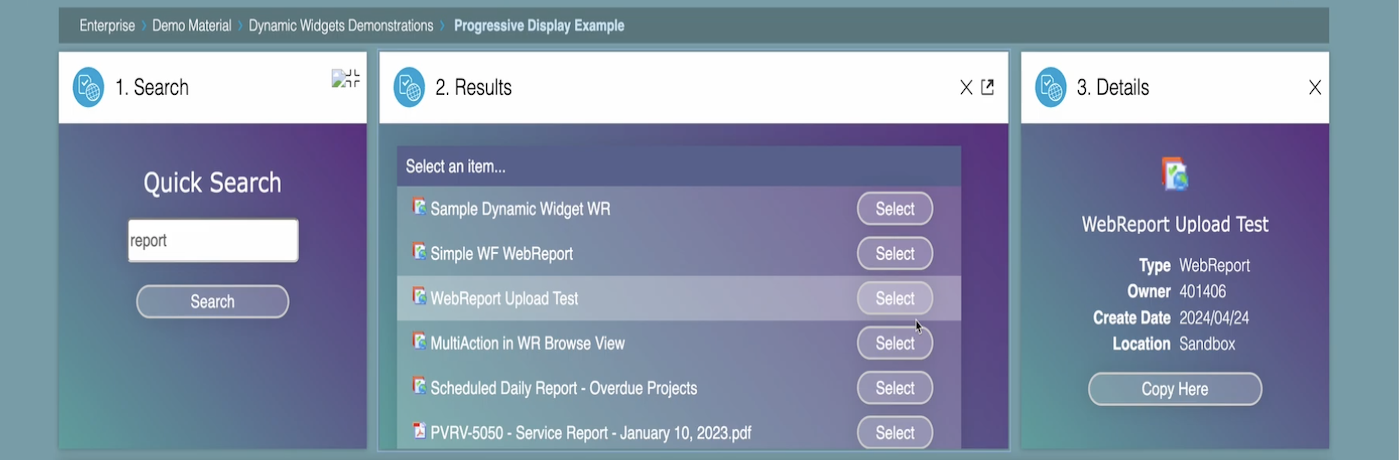Screen dimensions: 1399x460
Task: Click the Quick Search text field
Action: pyautogui.click(x=213, y=241)
